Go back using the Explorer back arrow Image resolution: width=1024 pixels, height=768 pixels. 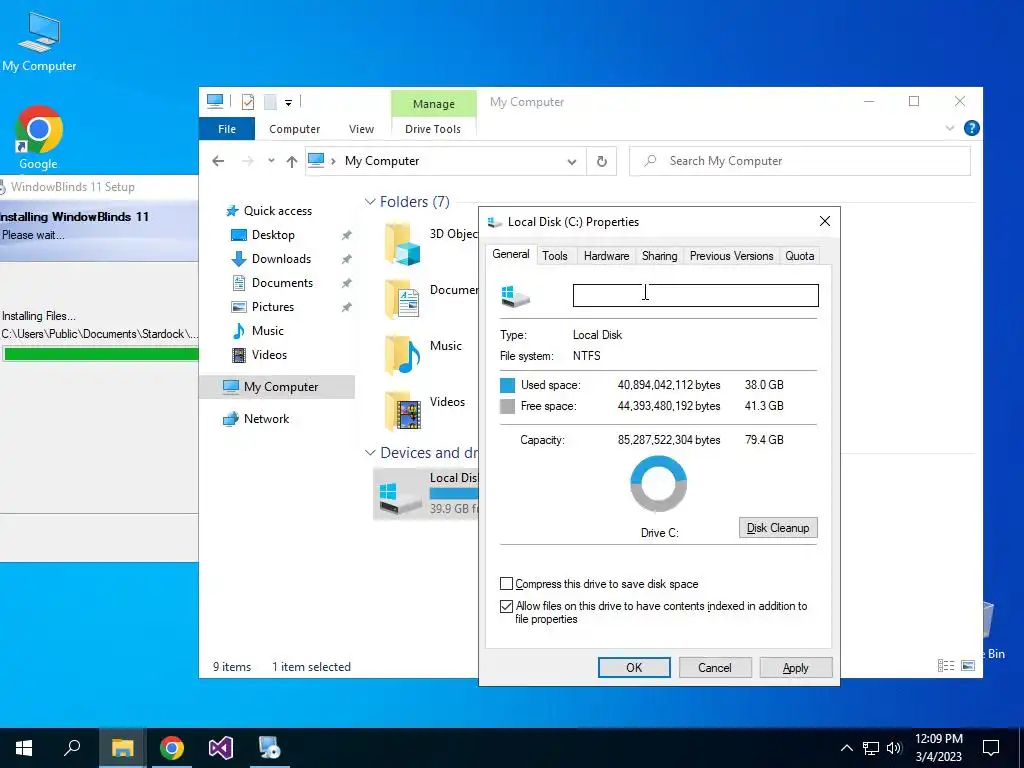[218, 161]
